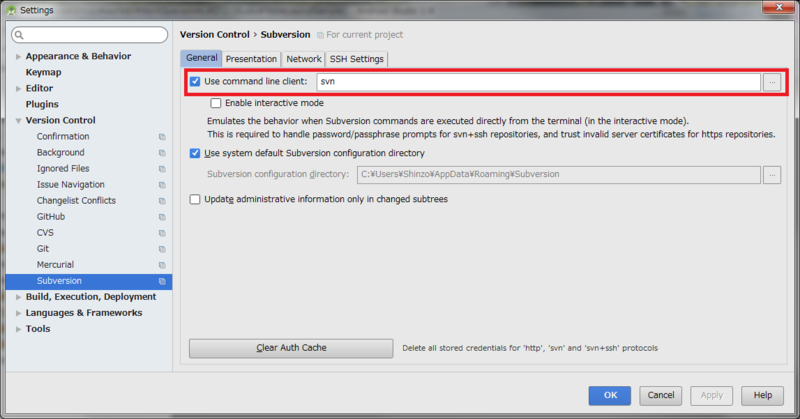Open the SSH Settings tab
This screenshot has height=419, width=800.
[x=356, y=59]
